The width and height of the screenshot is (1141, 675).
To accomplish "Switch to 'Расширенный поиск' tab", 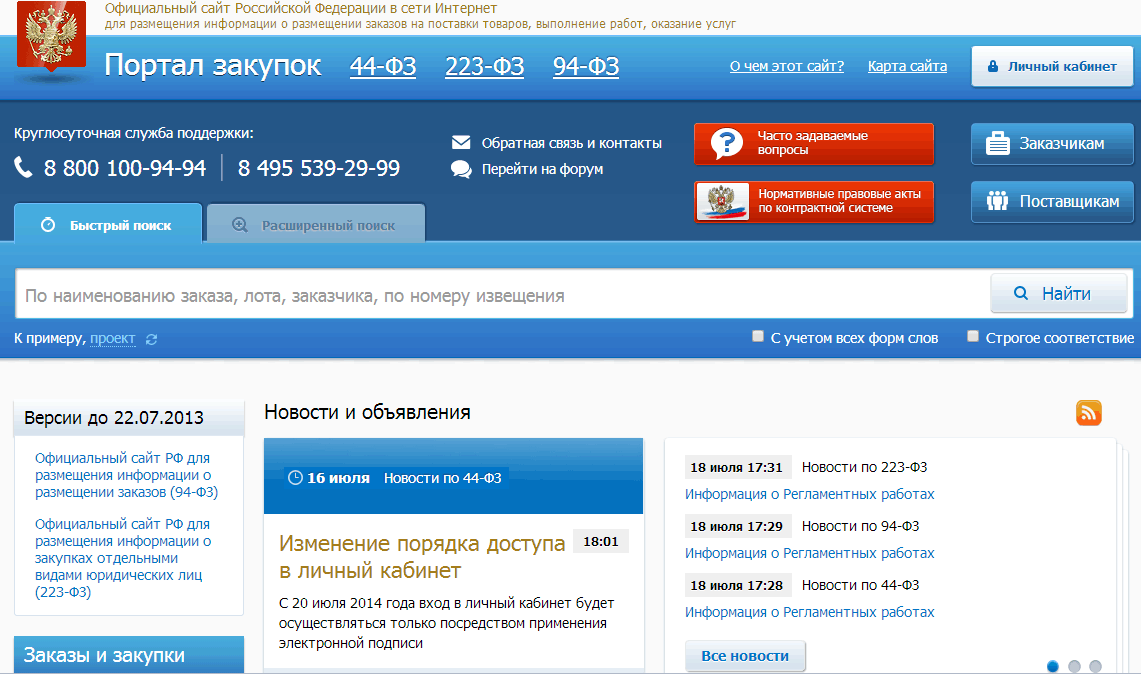I will pyautogui.click(x=316, y=225).
